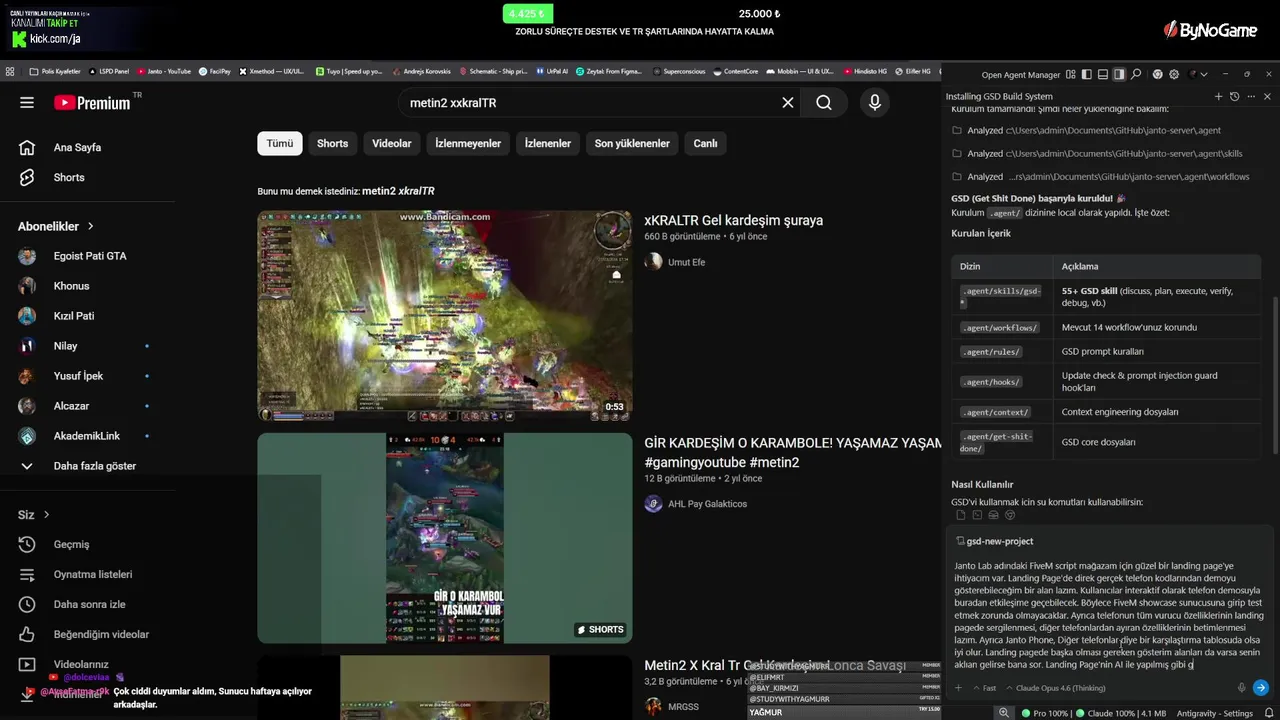Select the Son yüklenenler filter chip
1280x720 pixels.
[632, 143]
